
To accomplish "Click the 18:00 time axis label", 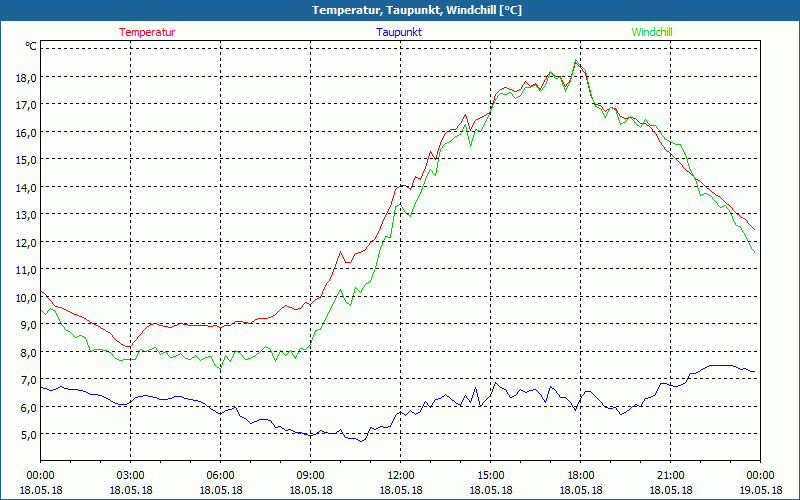I will coord(581,476).
